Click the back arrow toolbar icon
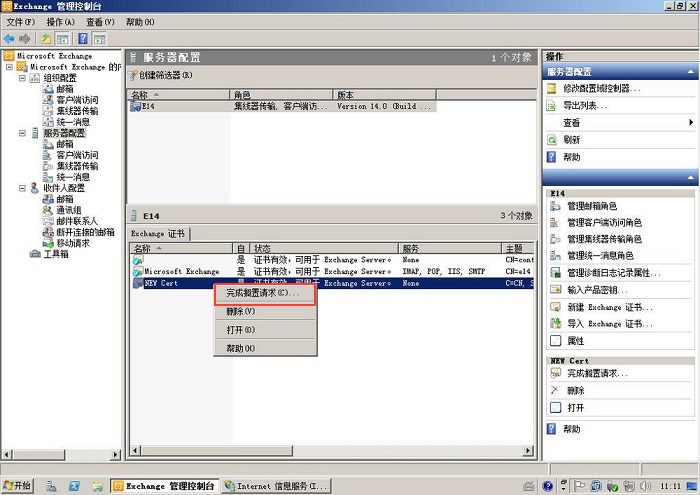The height and width of the screenshot is (495, 700). pyautogui.click(x=10, y=38)
